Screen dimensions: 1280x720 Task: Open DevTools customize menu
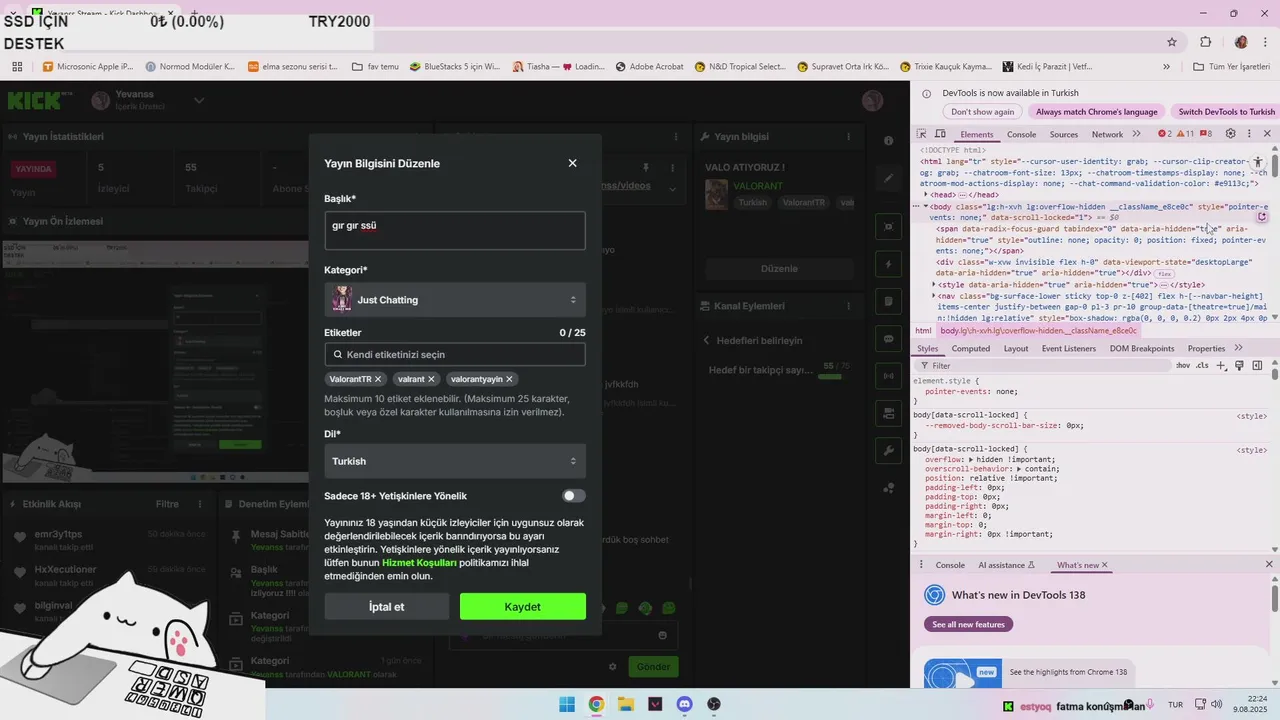(x=1248, y=134)
